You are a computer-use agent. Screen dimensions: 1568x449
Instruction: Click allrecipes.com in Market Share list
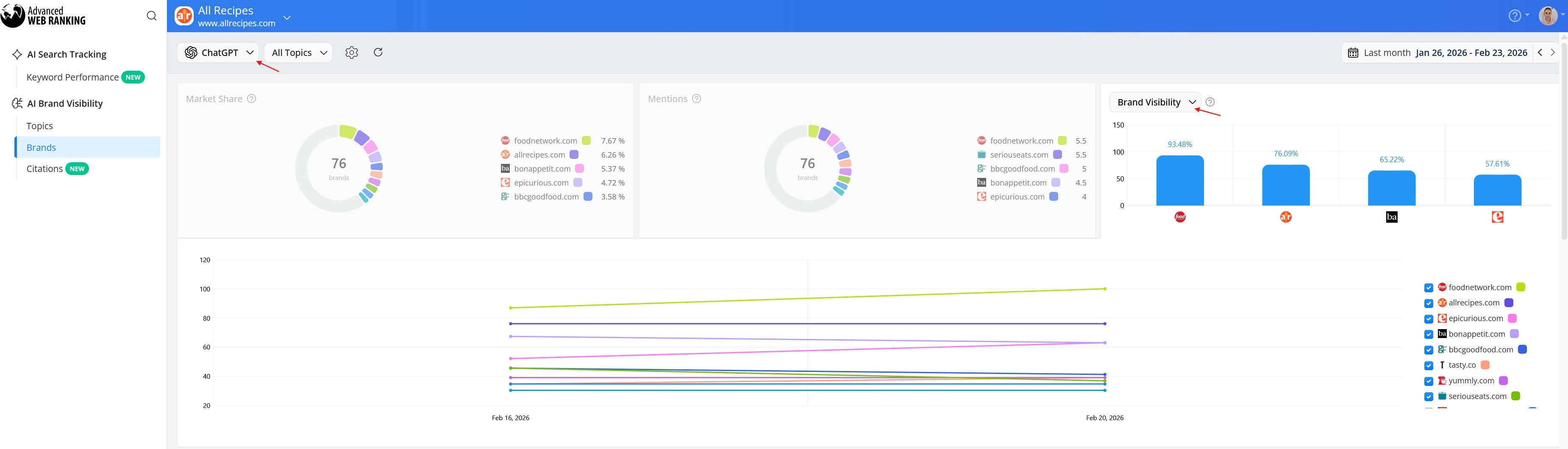point(539,155)
